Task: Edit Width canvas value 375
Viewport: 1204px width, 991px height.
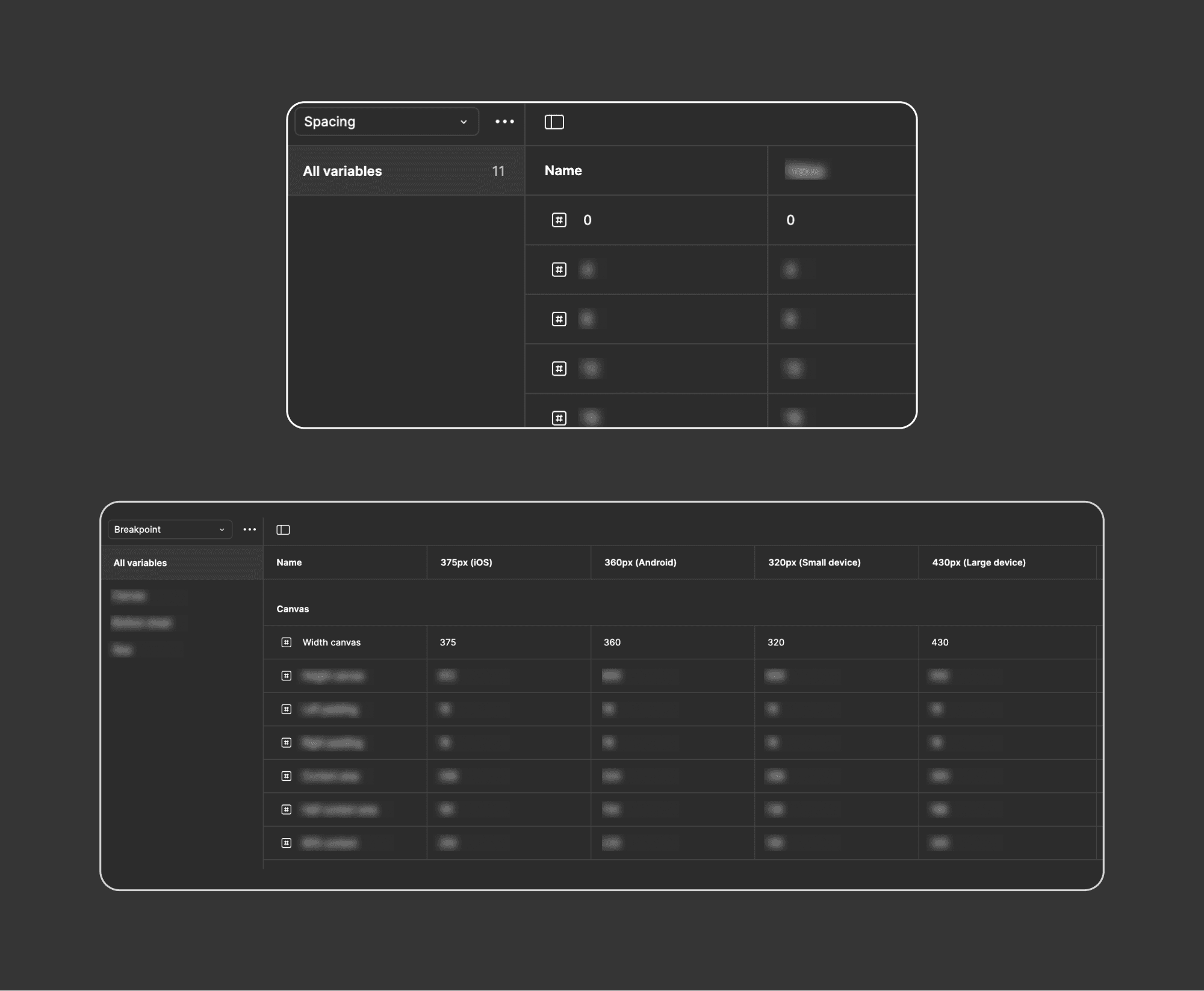Action: pos(448,642)
